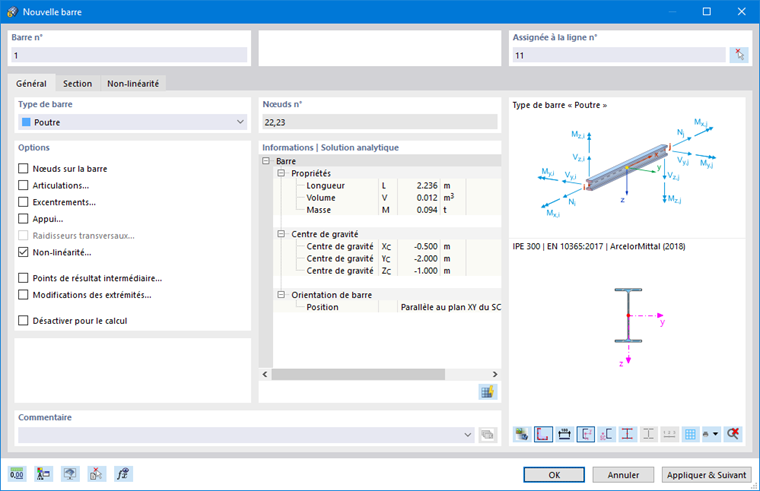The height and width of the screenshot is (491, 760).
Task: Click scroll right arrow of info table
Action: 495,374
